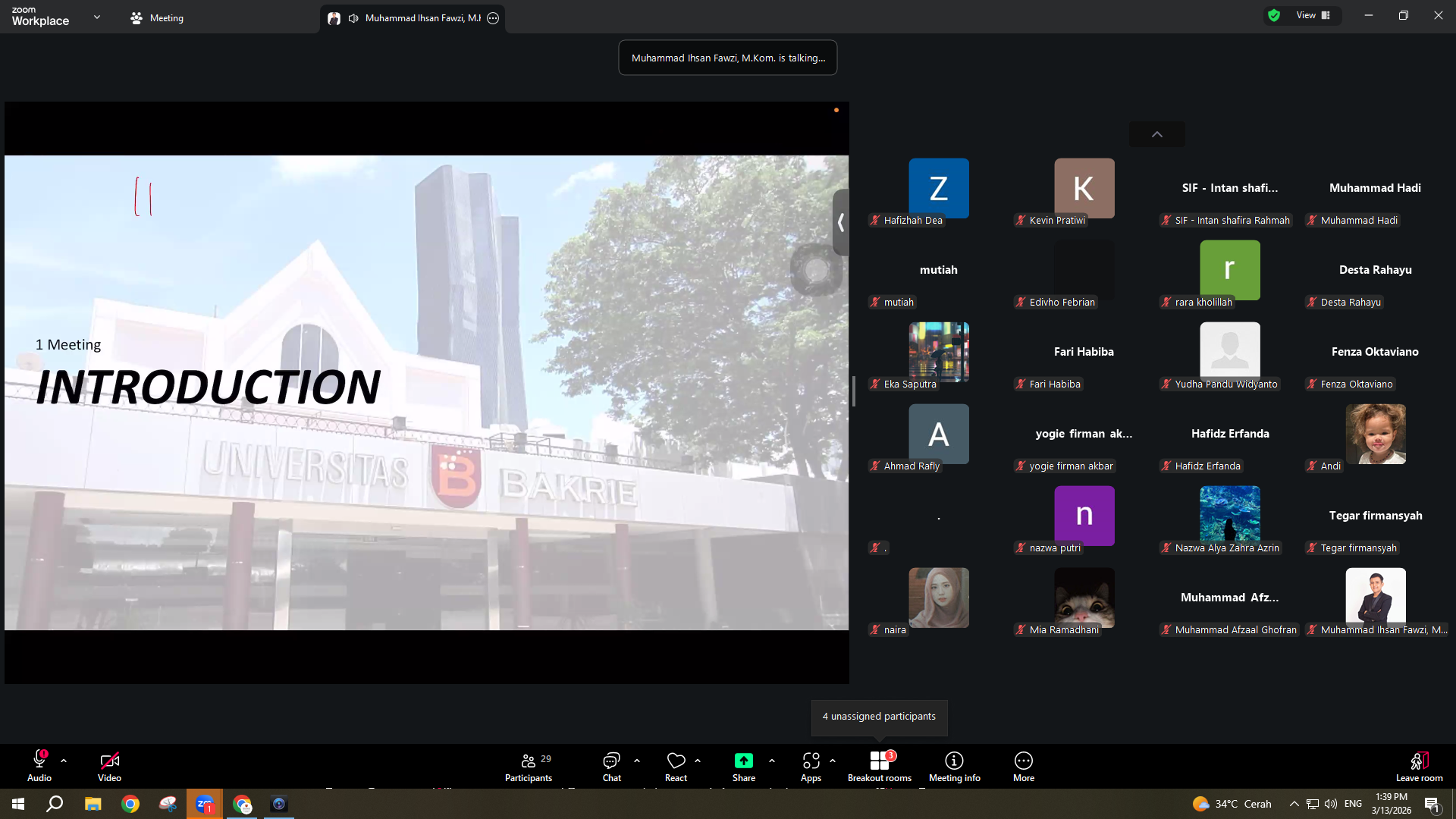Open Zoom Workplace dropdown menu
The height and width of the screenshot is (819, 1456).
click(97, 17)
